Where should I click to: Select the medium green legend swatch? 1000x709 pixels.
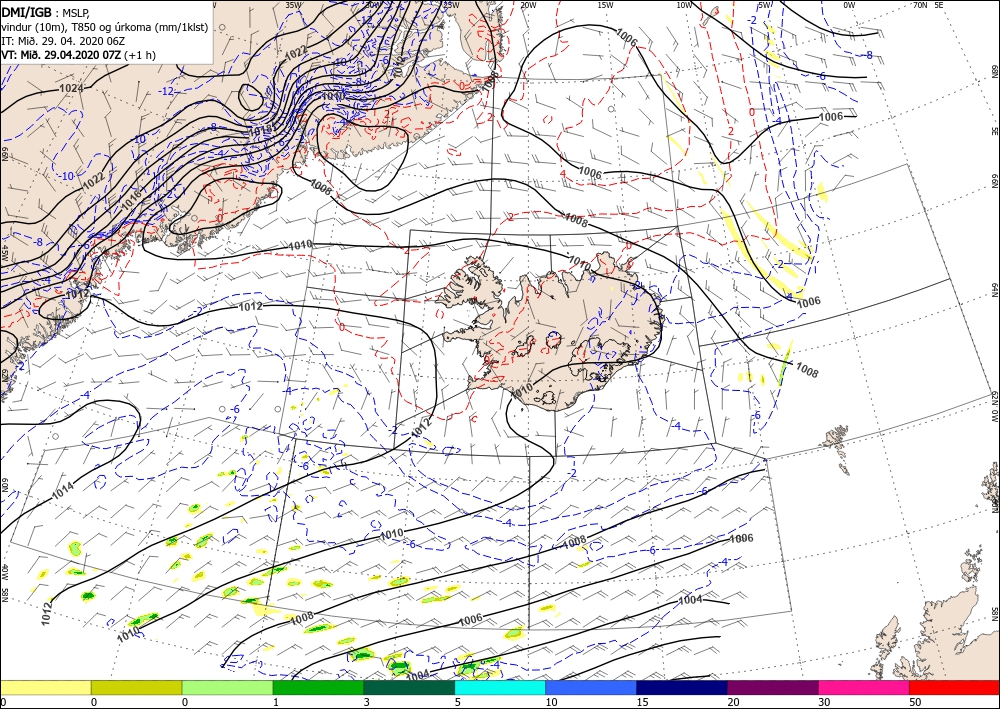click(x=318, y=687)
